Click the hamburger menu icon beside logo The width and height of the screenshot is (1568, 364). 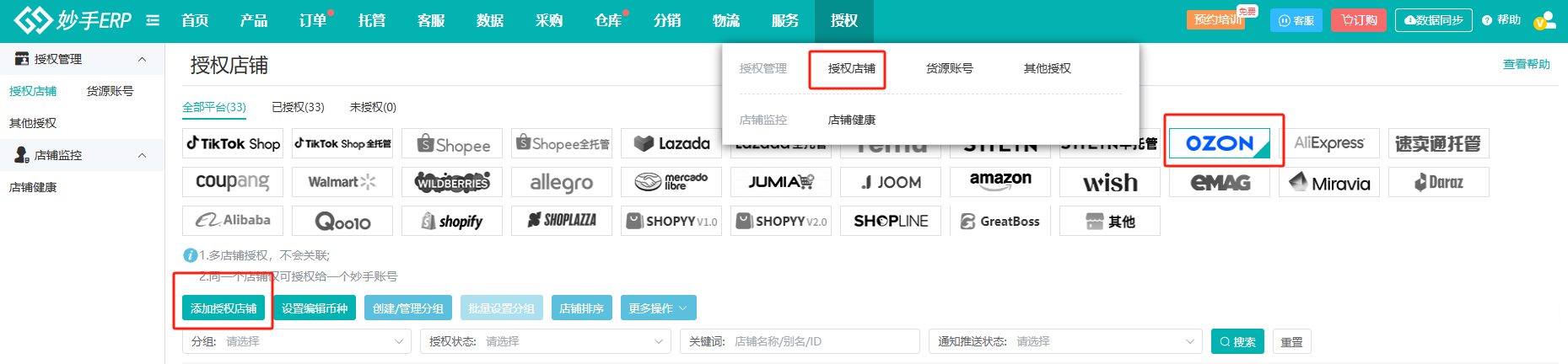(153, 20)
